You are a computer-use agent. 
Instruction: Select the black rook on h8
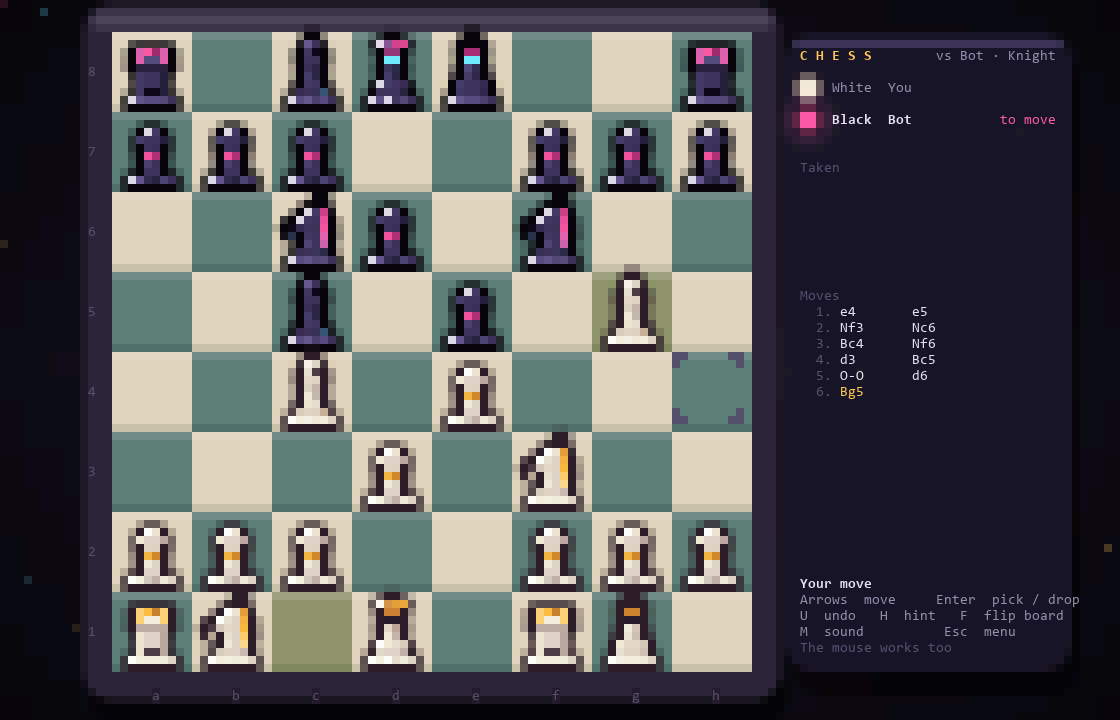pyautogui.click(x=711, y=72)
